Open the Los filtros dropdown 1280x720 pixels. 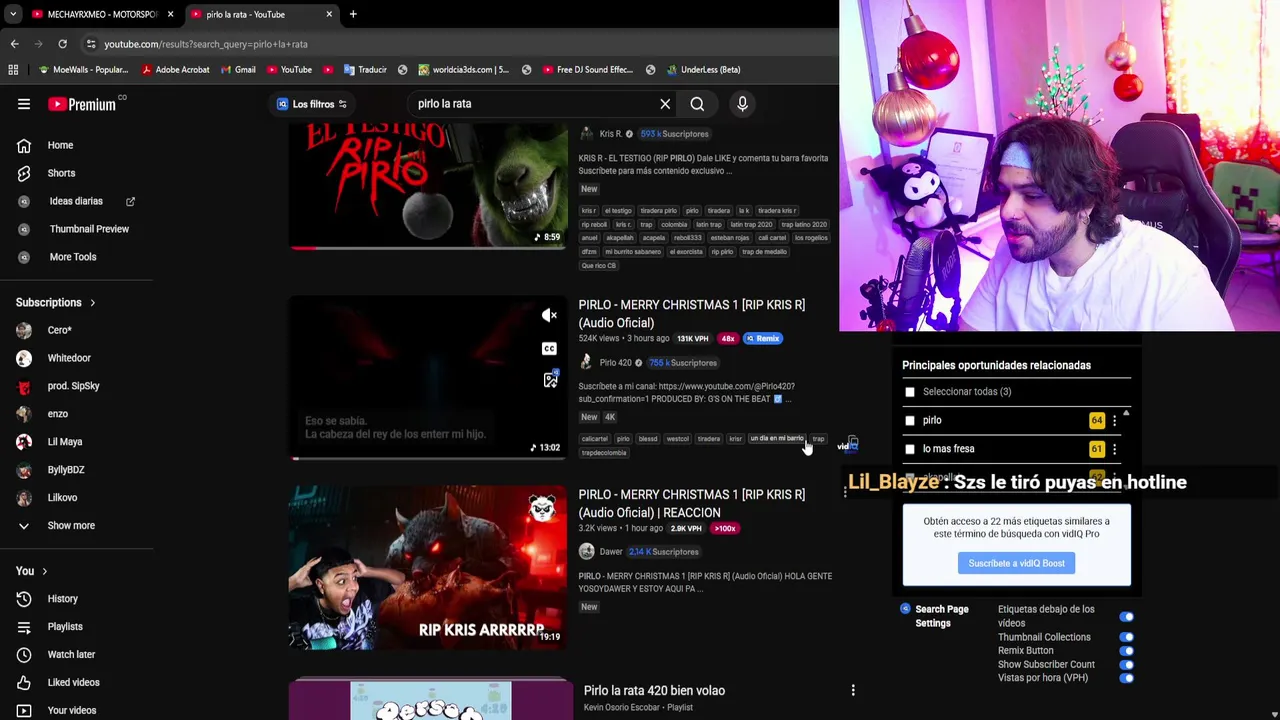pos(312,104)
